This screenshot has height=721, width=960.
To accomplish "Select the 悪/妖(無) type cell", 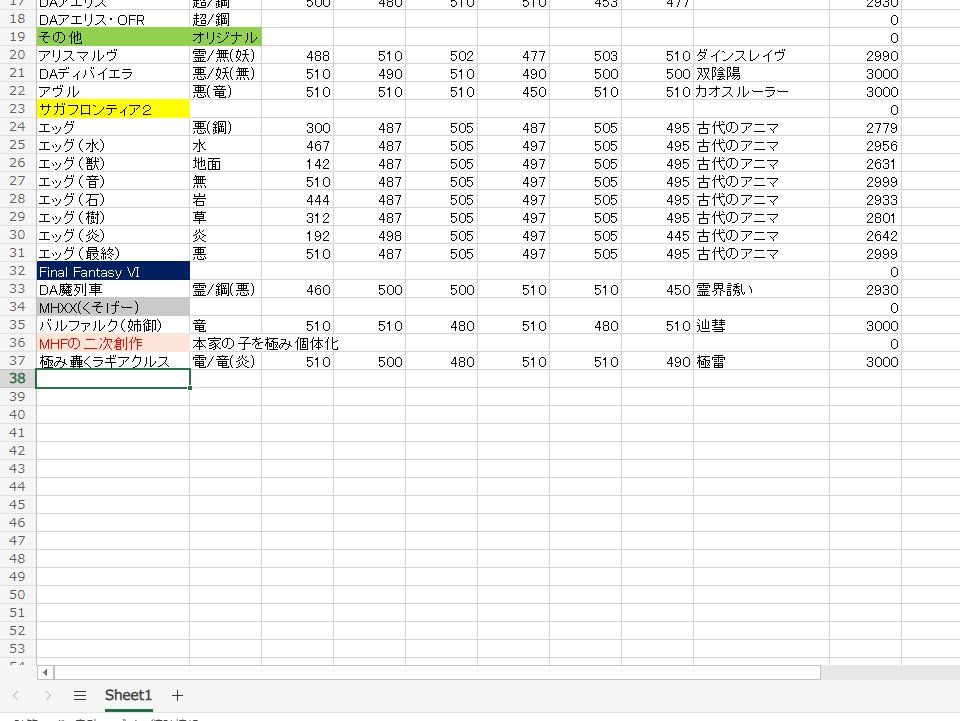I will (x=225, y=73).
